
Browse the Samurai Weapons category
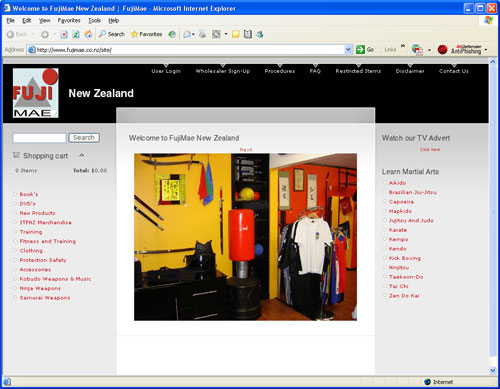tap(45, 298)
